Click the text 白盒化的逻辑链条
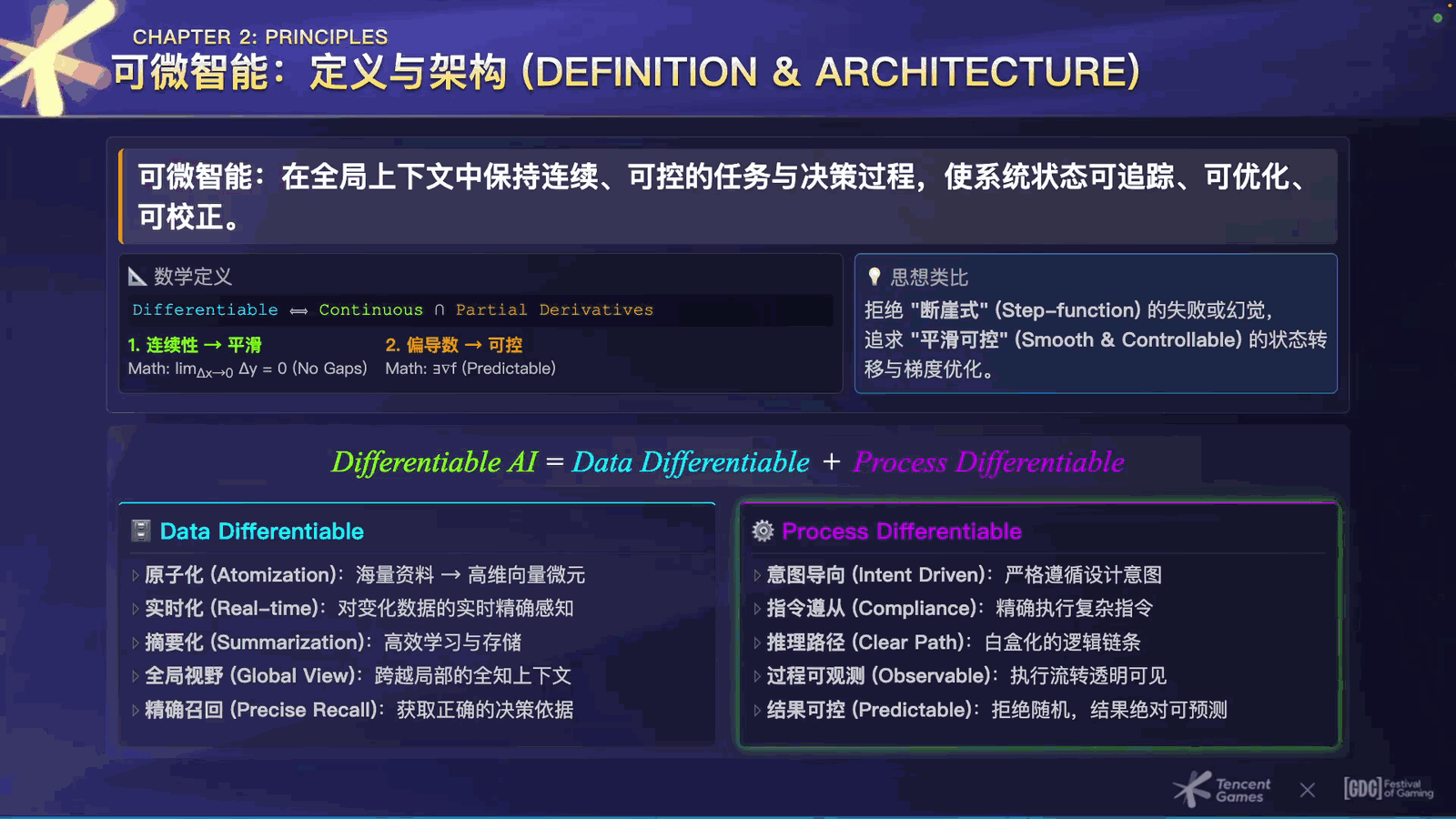The image size is (1456, 819). [x=1063, y=642]
